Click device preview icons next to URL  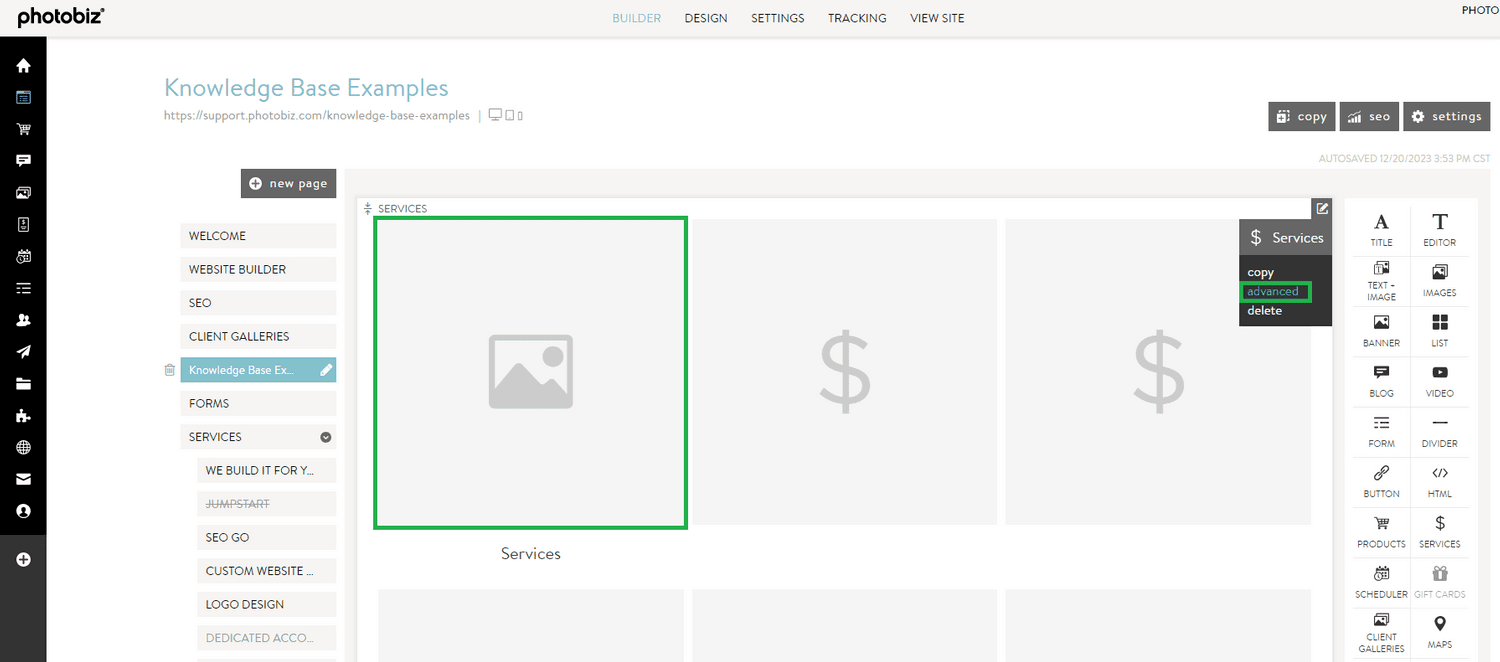pos(505,116)
